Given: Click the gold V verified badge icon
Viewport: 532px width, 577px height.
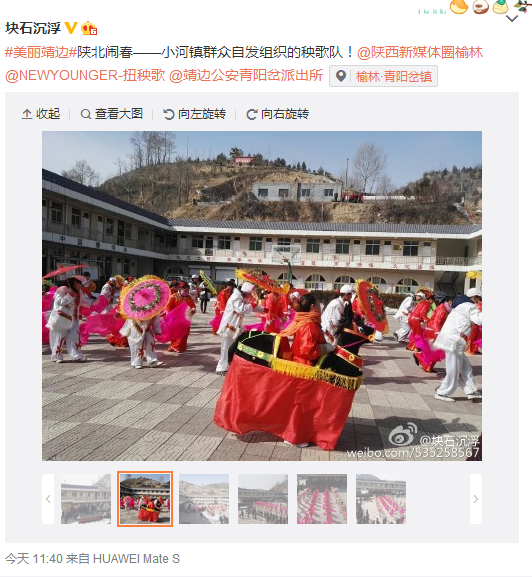Looking at the screenshot, I should pos(71,28).
